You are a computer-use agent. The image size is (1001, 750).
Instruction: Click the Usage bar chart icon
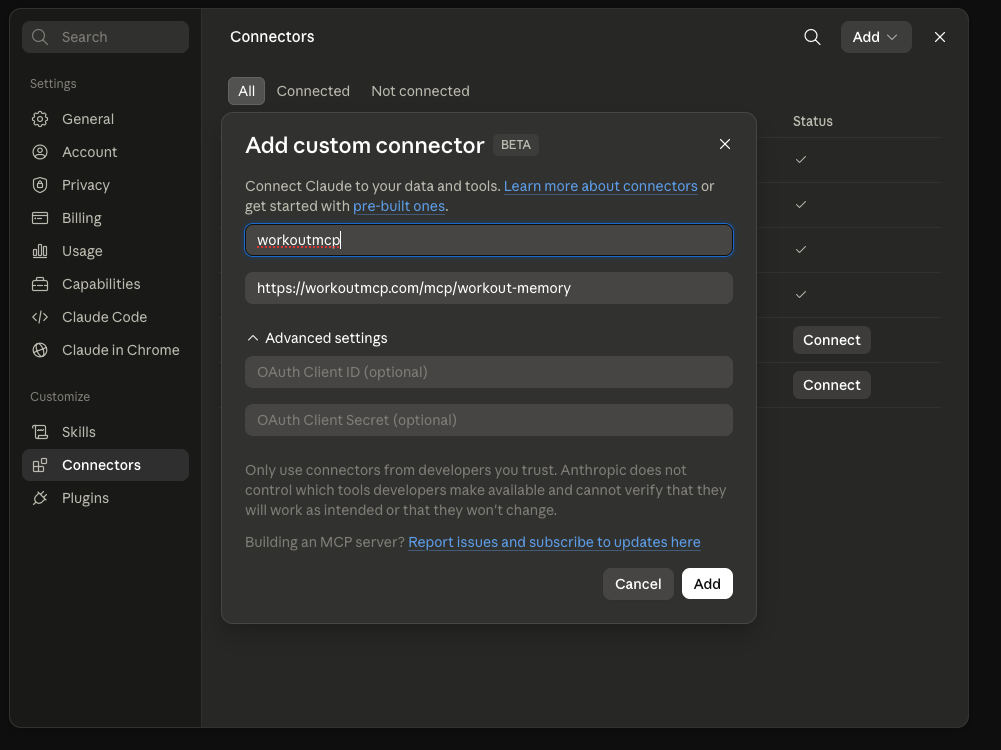point(40,251)
